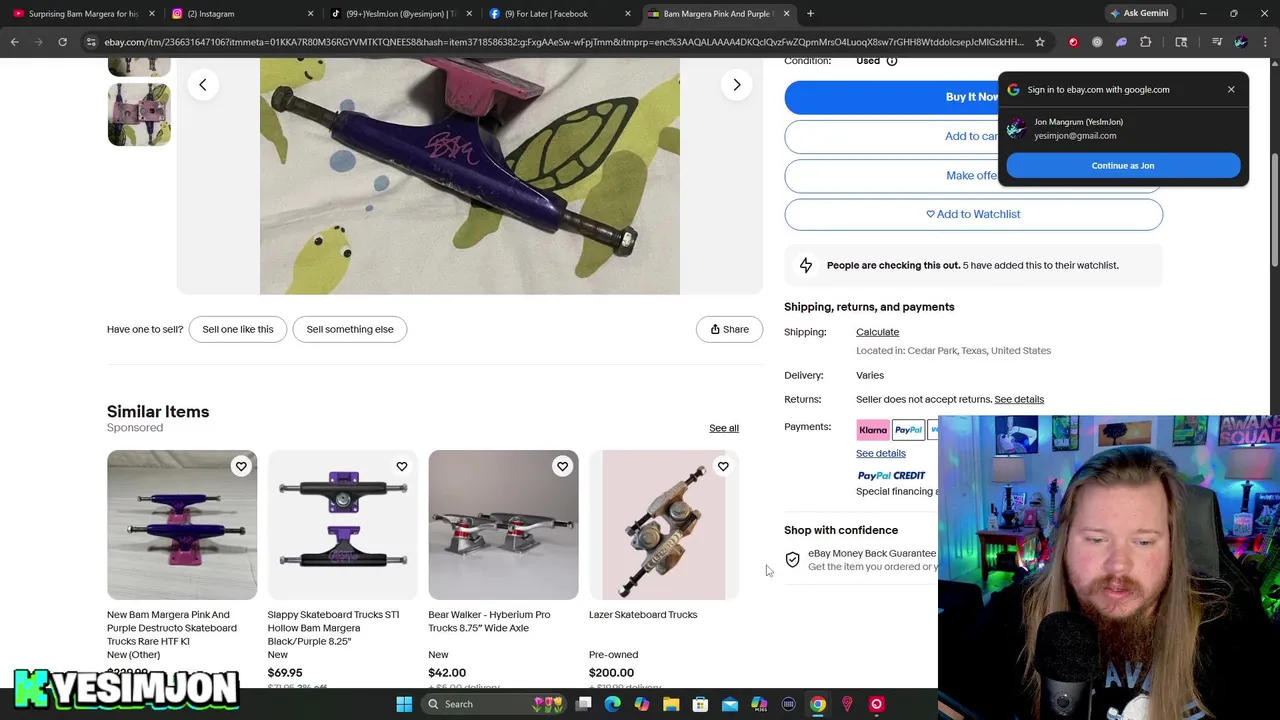Click the red extension icon in the toolbar
Screen dimensions: 1280x720
point(1073,42)
